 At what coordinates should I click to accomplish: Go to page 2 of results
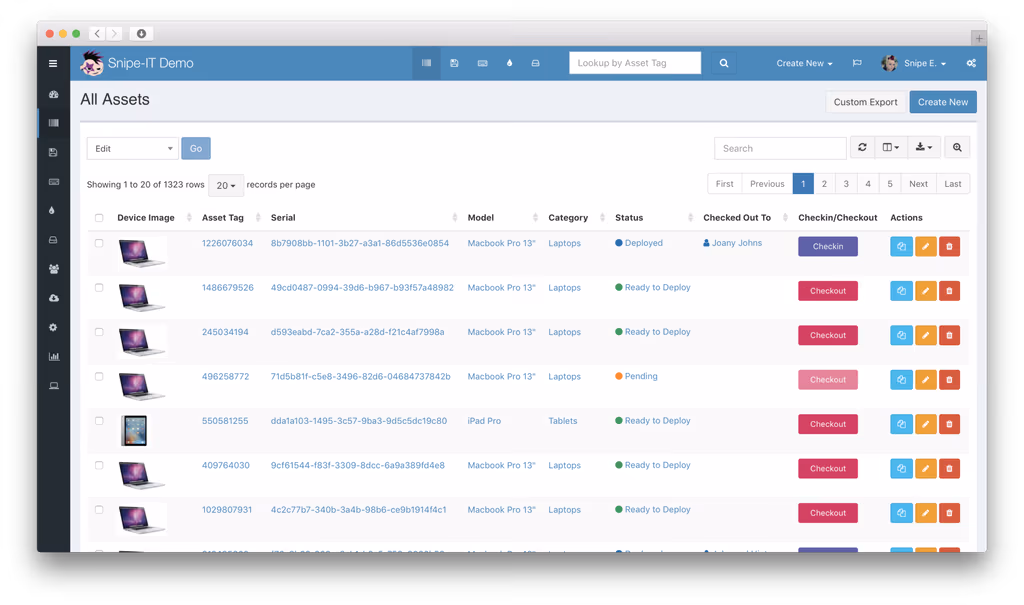point(824,184)
